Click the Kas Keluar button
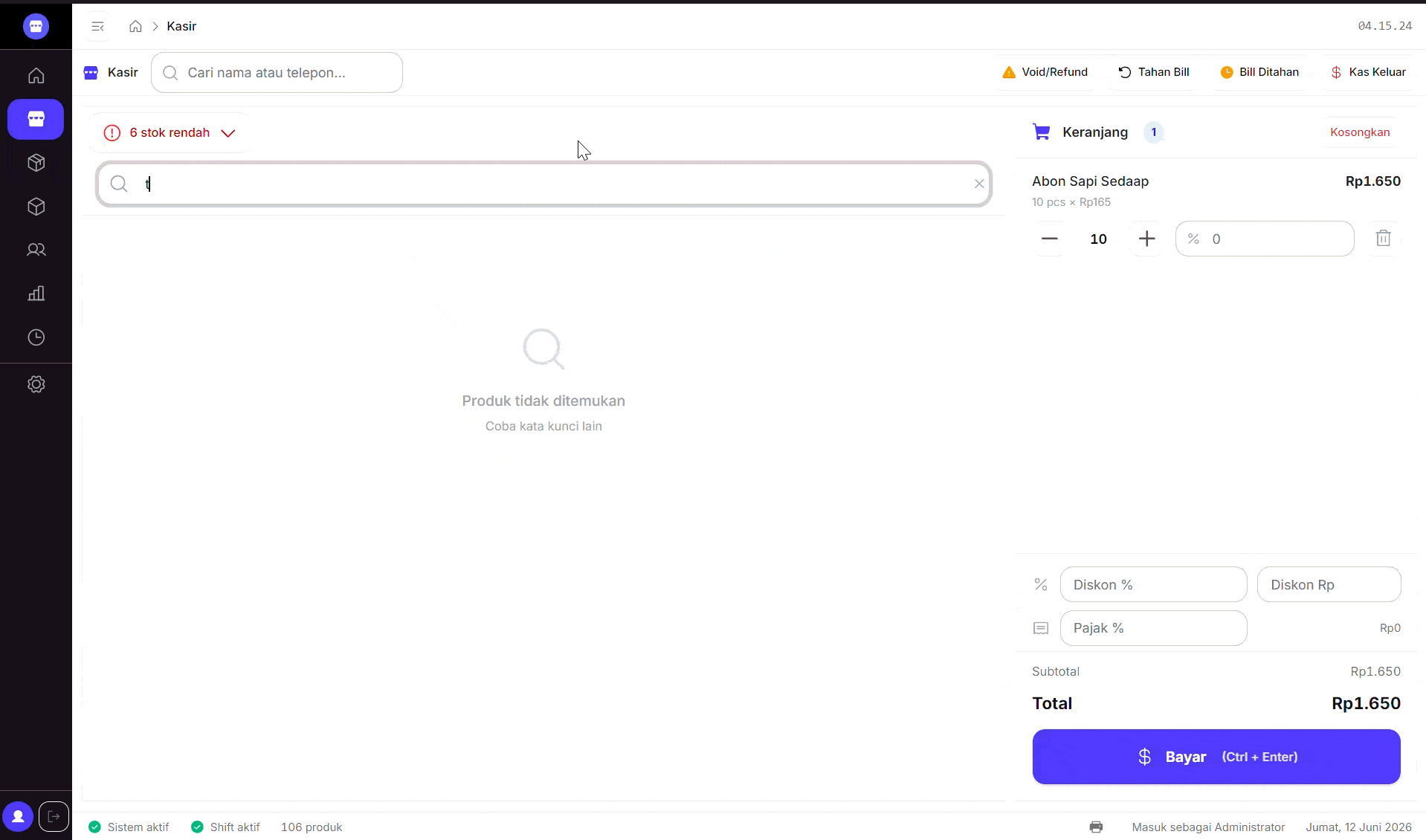This screenshot has width=1426, height=840. click(x=1368, y=72)
